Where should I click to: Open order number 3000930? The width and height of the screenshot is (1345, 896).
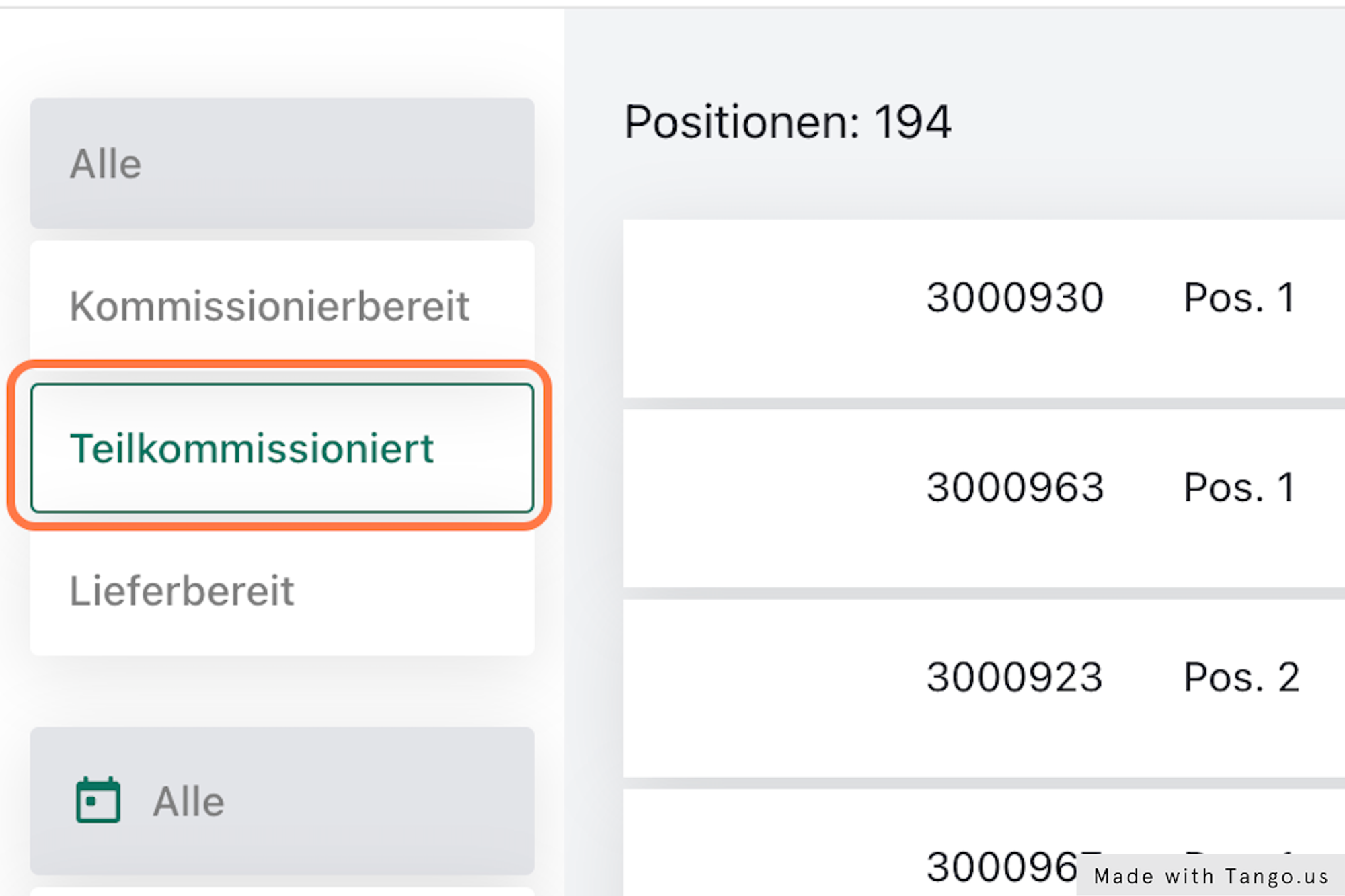tap(1015, 297)
